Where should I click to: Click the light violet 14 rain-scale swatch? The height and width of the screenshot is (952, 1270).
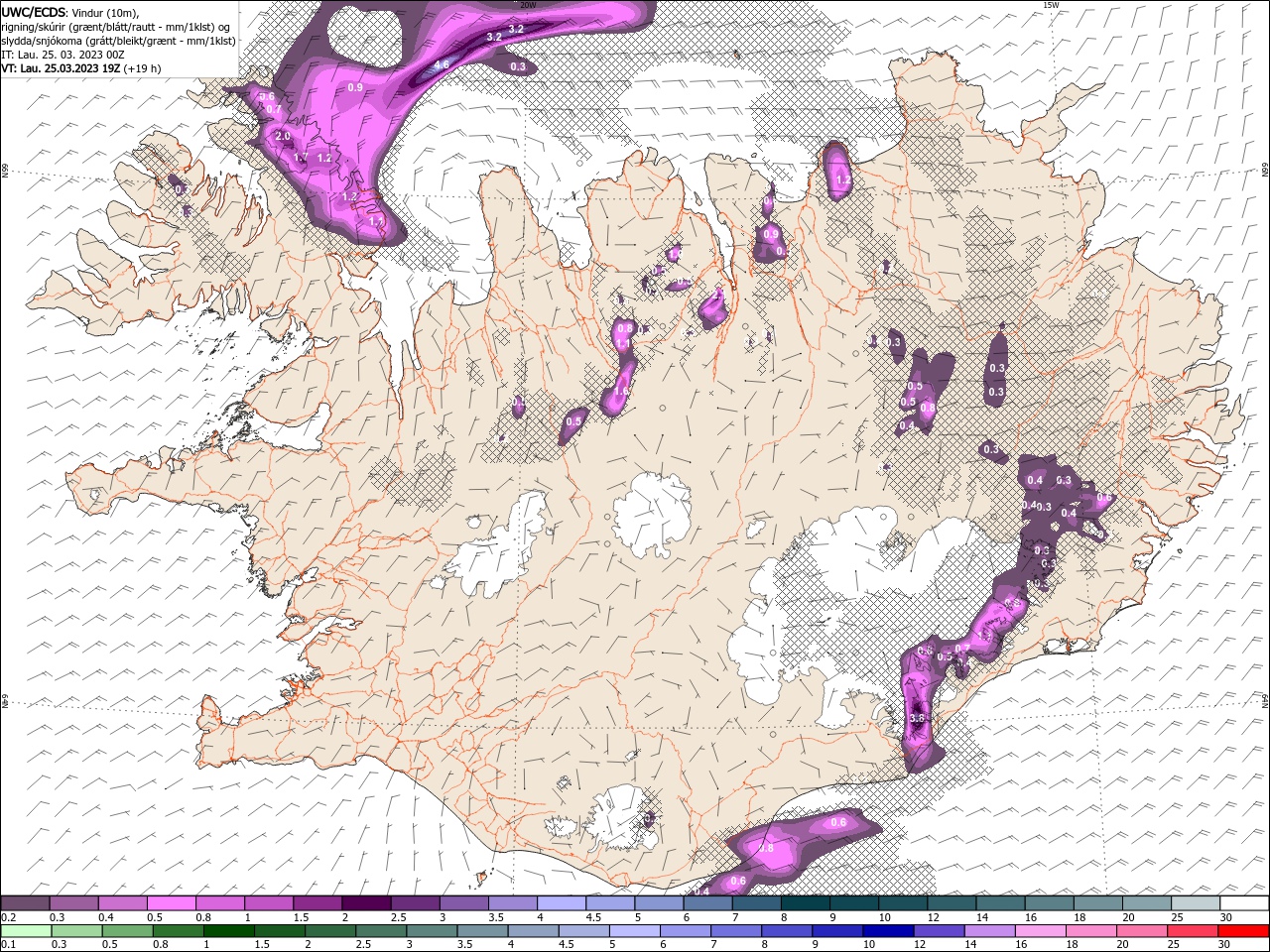tap(988, 931)
